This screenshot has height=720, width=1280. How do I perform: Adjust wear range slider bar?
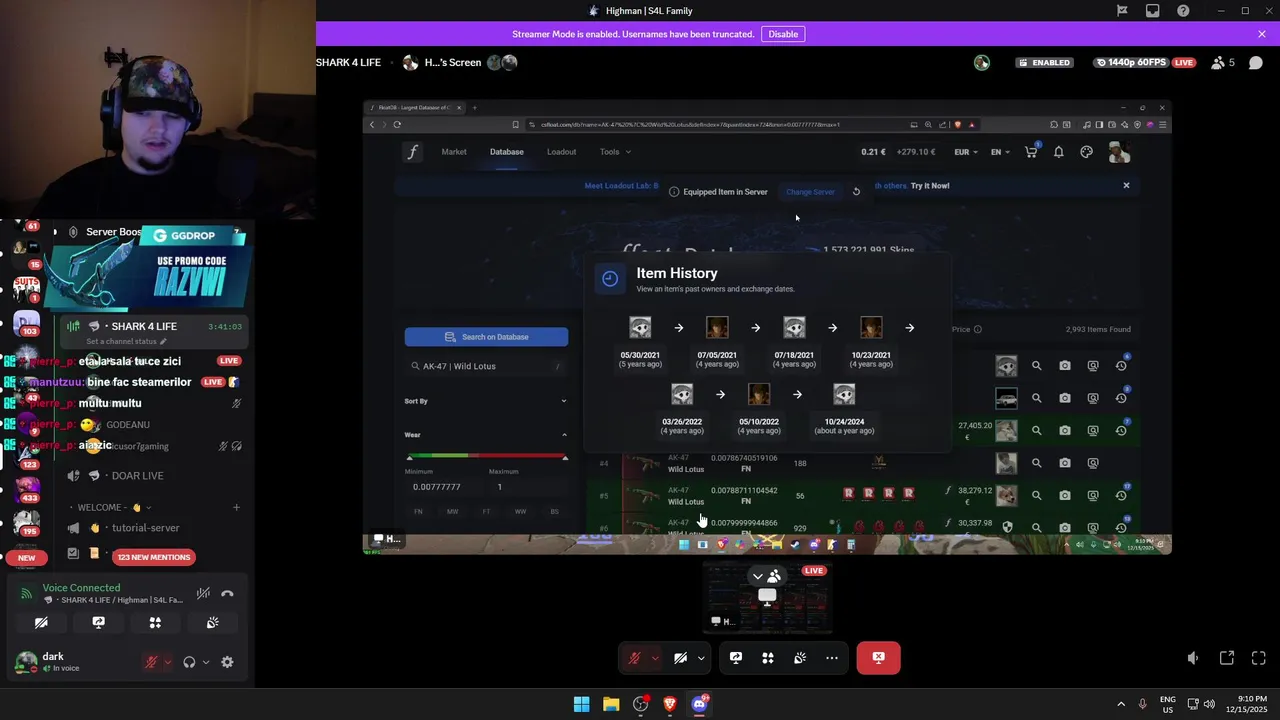coord(486,456)
